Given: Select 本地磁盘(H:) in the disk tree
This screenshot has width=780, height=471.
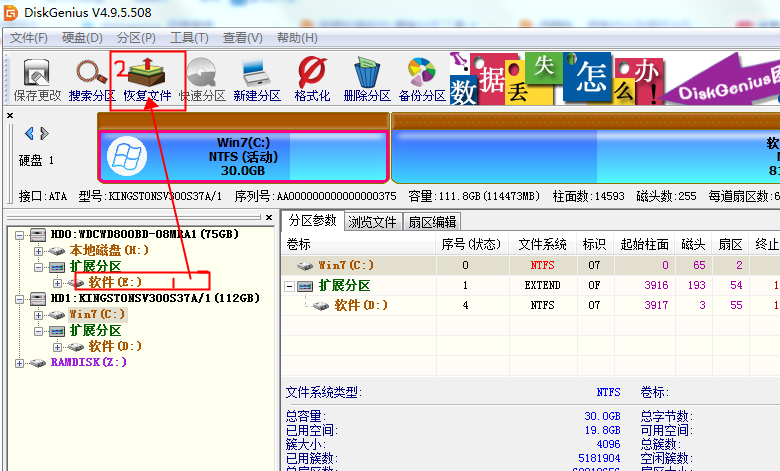Looking at the screenshot, I should (x=109, y=250).
